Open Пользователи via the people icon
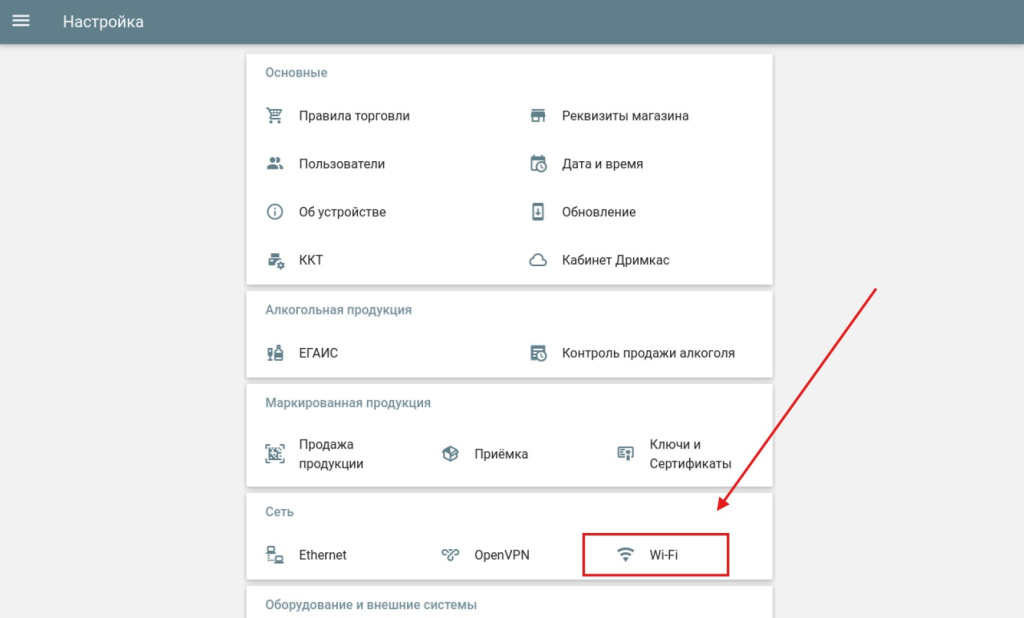The width and height of the screenshot is (1024, 618). pyautogui.click(x=275, y=163)
